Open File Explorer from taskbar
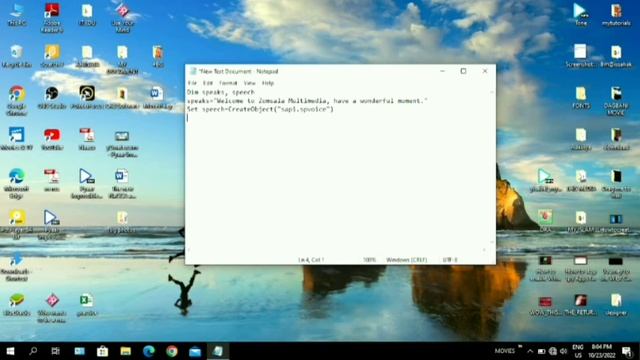This screenshot has width=640, height=360. 125,351
